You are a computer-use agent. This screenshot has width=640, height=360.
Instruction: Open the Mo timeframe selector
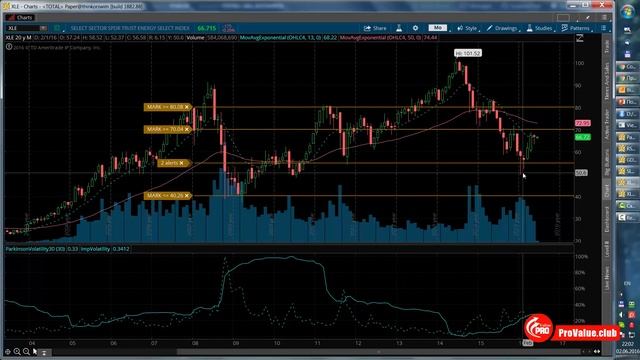[438, 28]
